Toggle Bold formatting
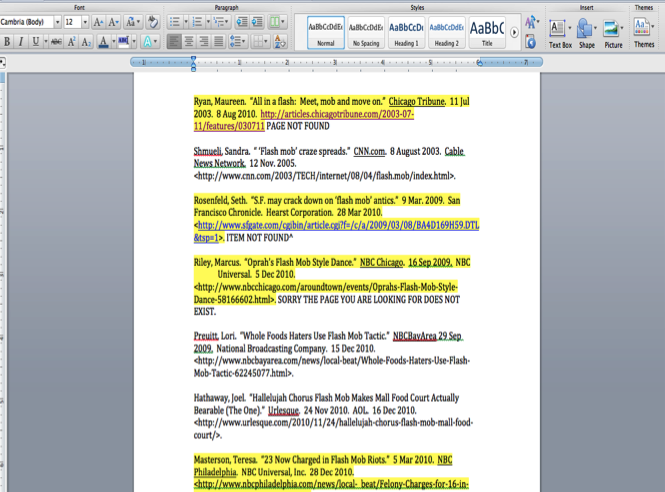 point(7,42)
